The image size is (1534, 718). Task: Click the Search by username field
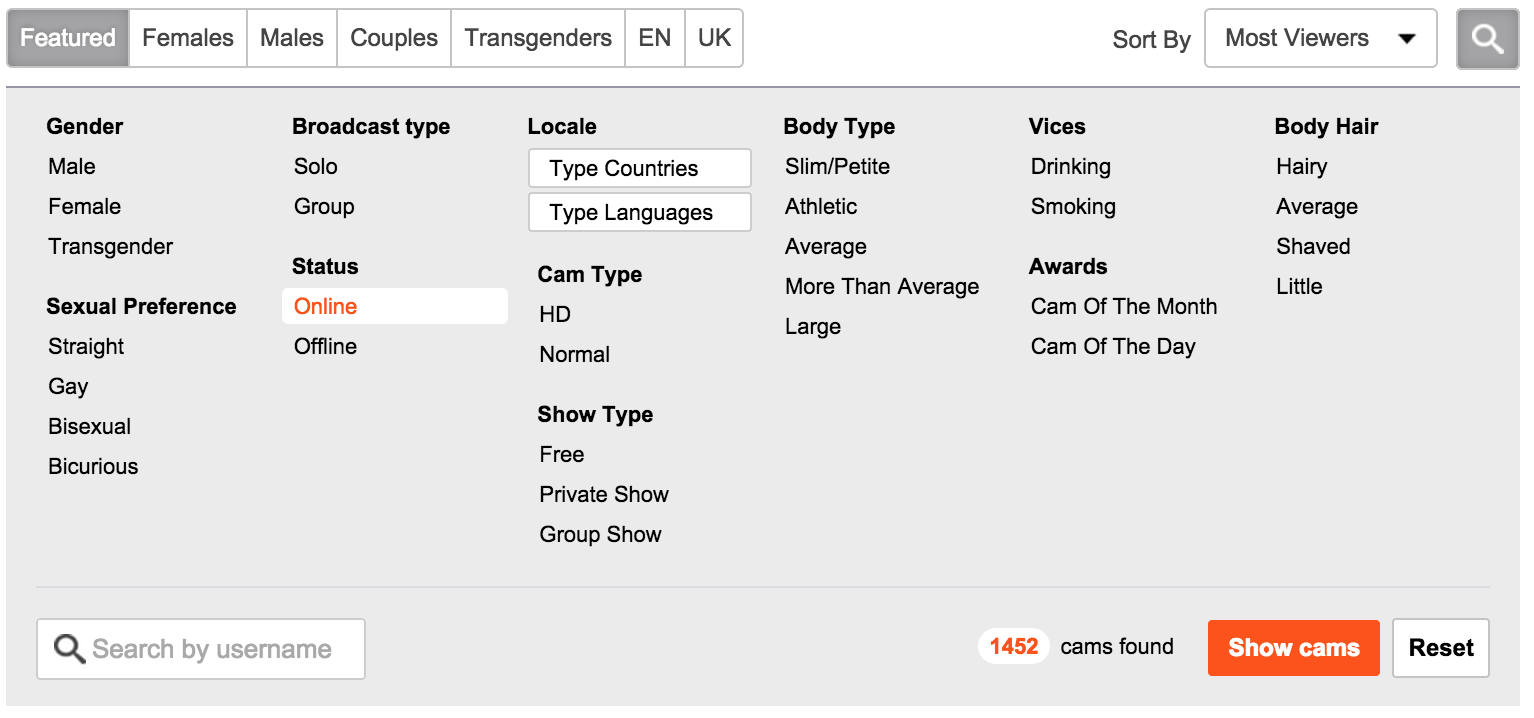click(212, 649)
